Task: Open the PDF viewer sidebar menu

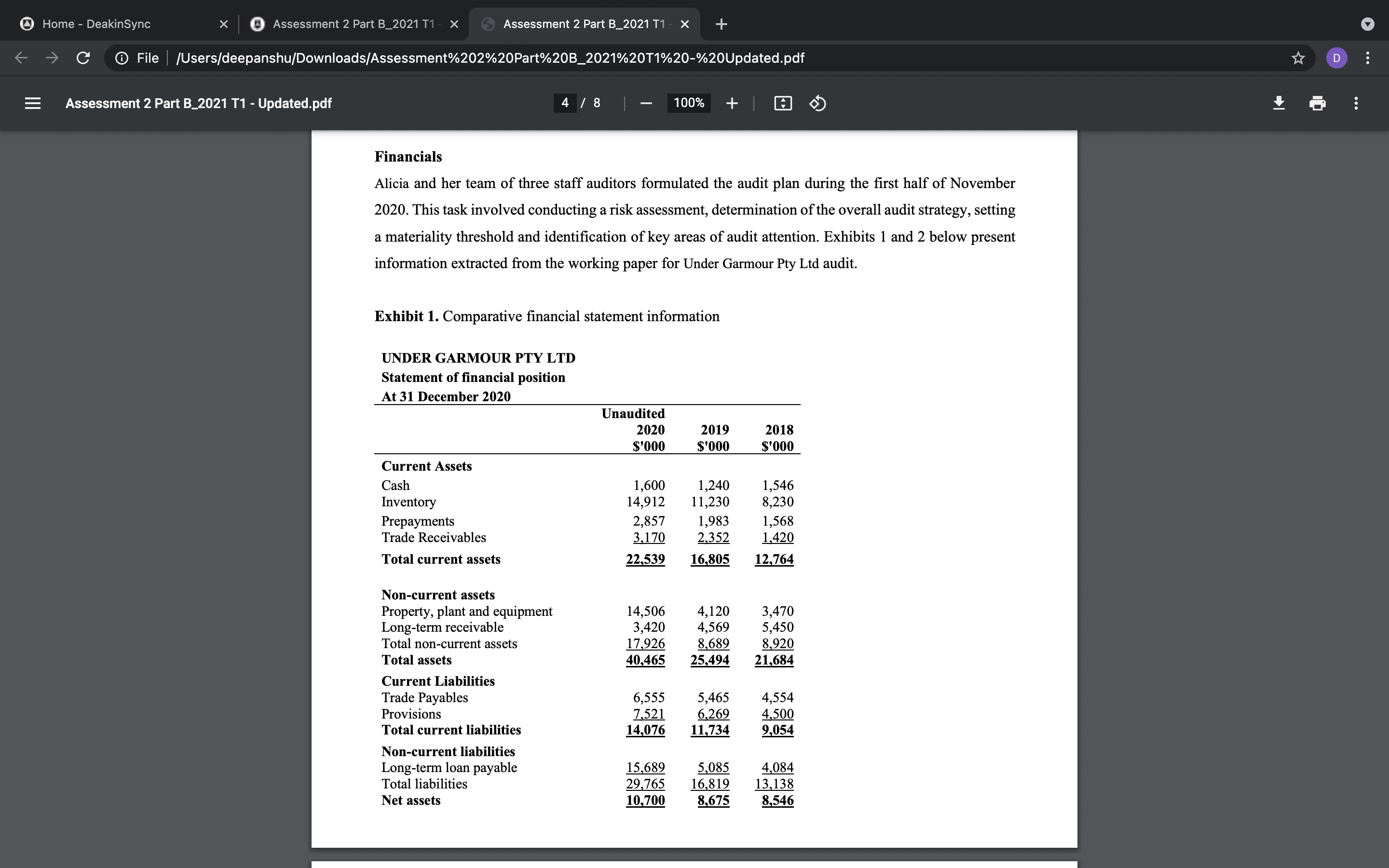Action: pyautogui.click(x=33, y=103)
